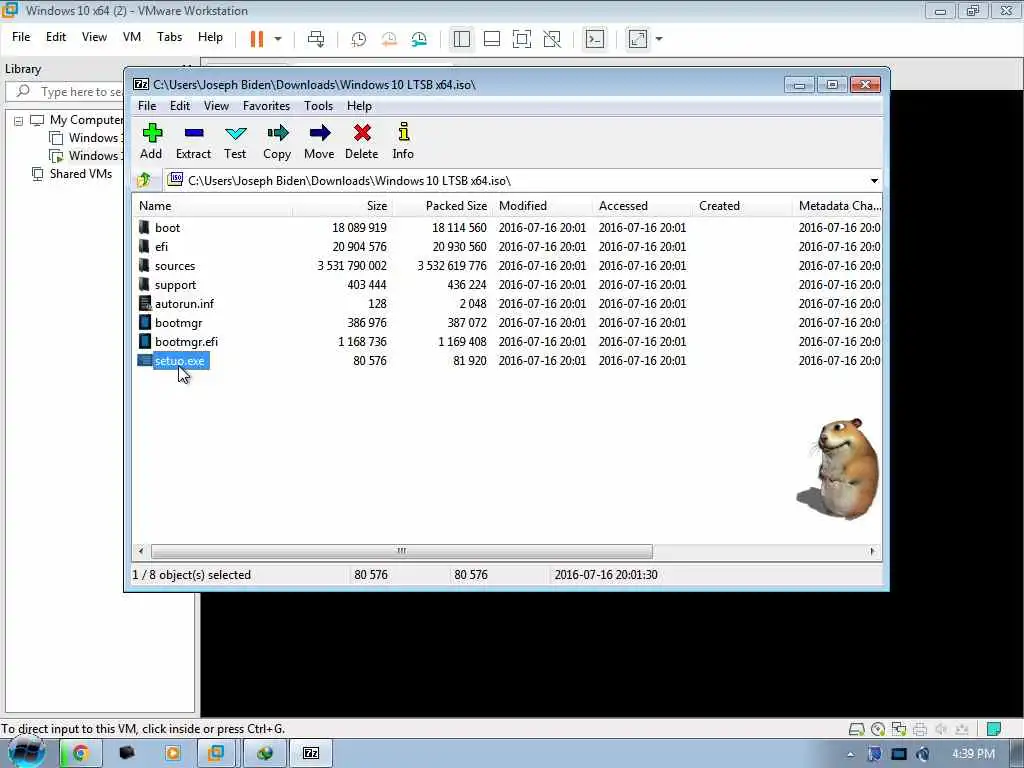Click the Test archive icon
This screenshot has height=768, width=1024.
click(x=235, y=141)
